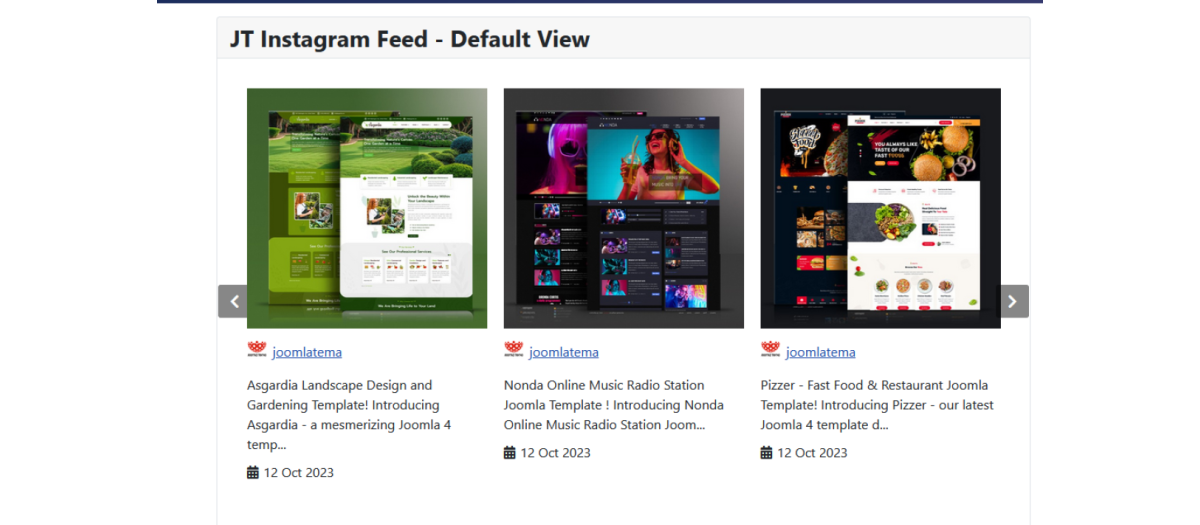Open the green Asgardia landscape template thumbnail
Image resolution: width=1200 pixels, height=525 pixels.
click(367, 208)
